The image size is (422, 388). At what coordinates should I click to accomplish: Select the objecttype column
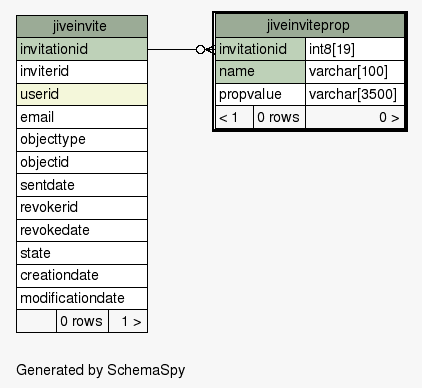tap(82, 140)
